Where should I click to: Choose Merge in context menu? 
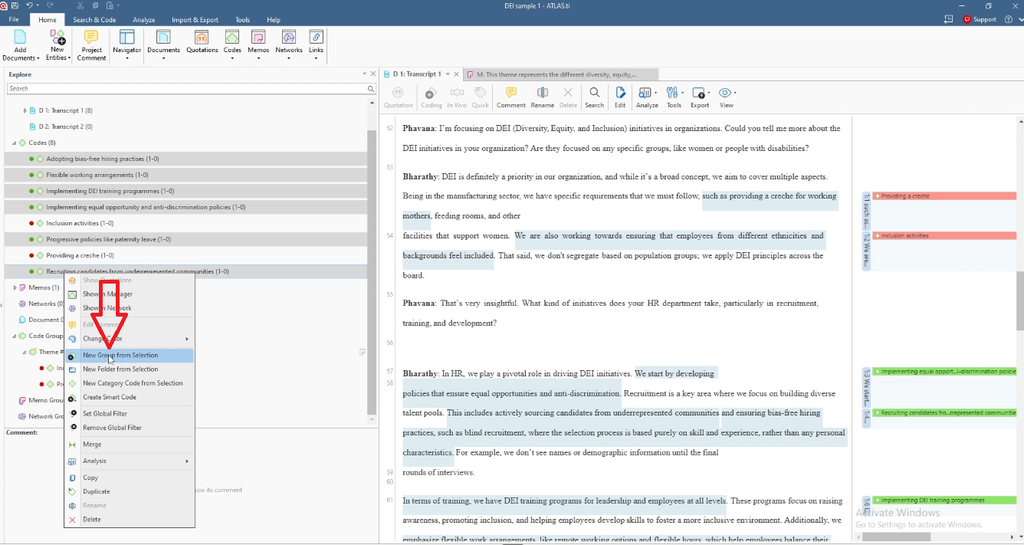pyautogui.click(x=129, y=444)
